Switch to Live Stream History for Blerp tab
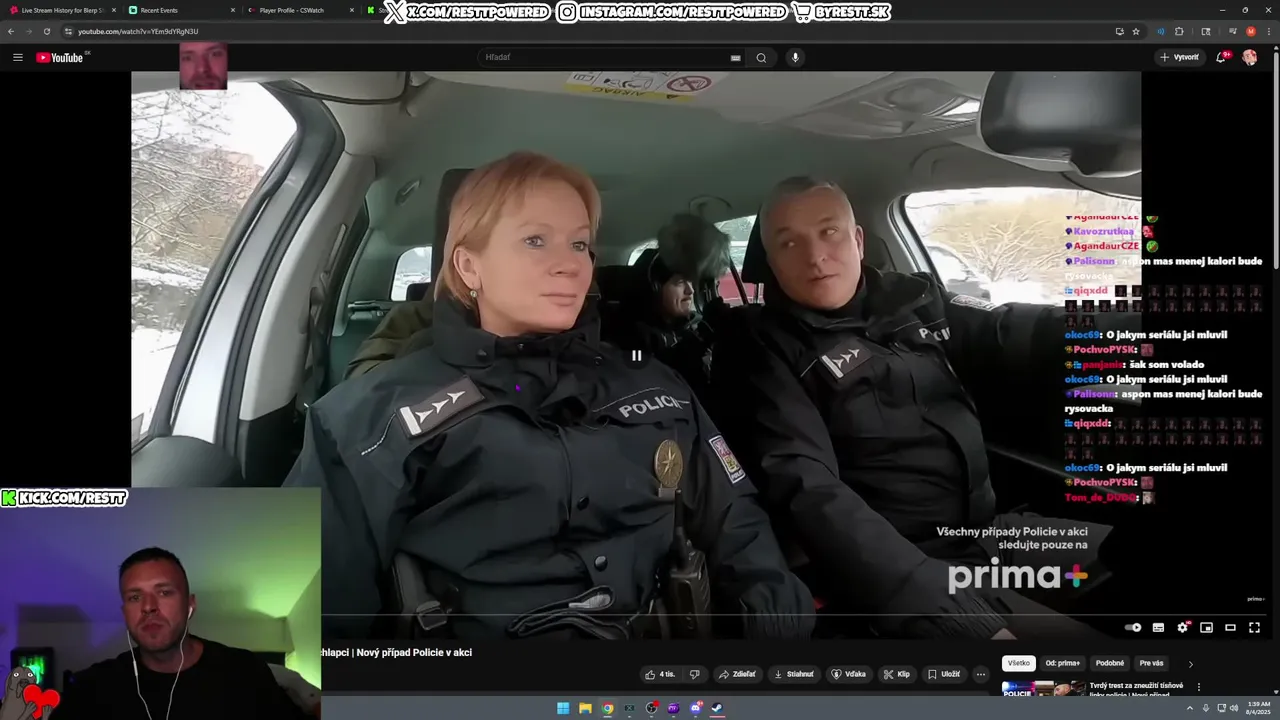 tap(62, 10)
